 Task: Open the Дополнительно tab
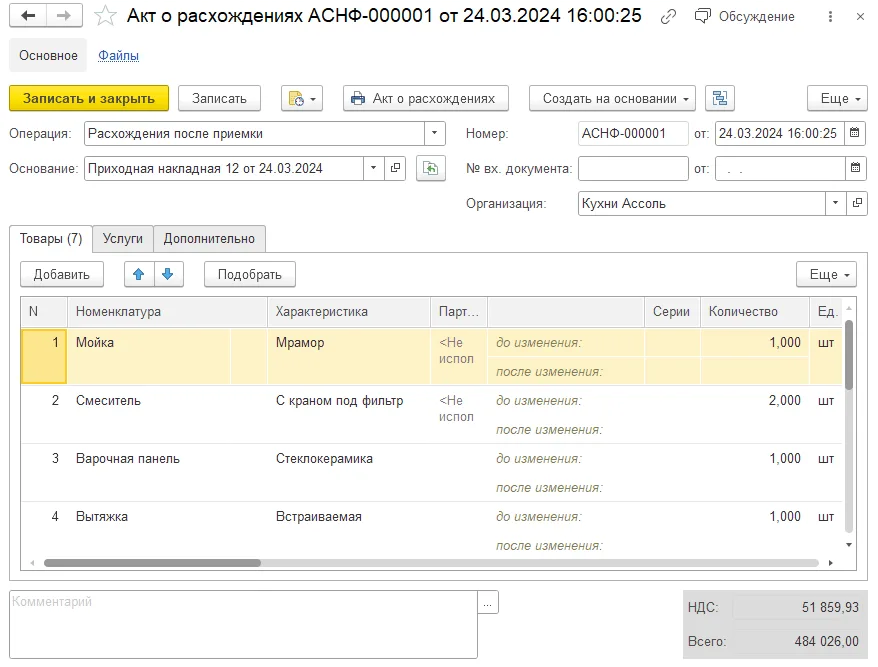click(x=209, y=239)
